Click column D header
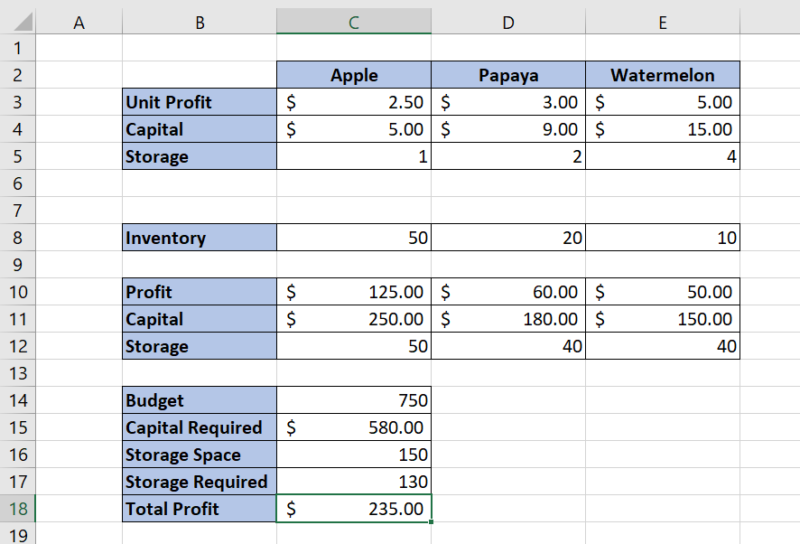Screen dimensions: 800x544 (508, 22)
